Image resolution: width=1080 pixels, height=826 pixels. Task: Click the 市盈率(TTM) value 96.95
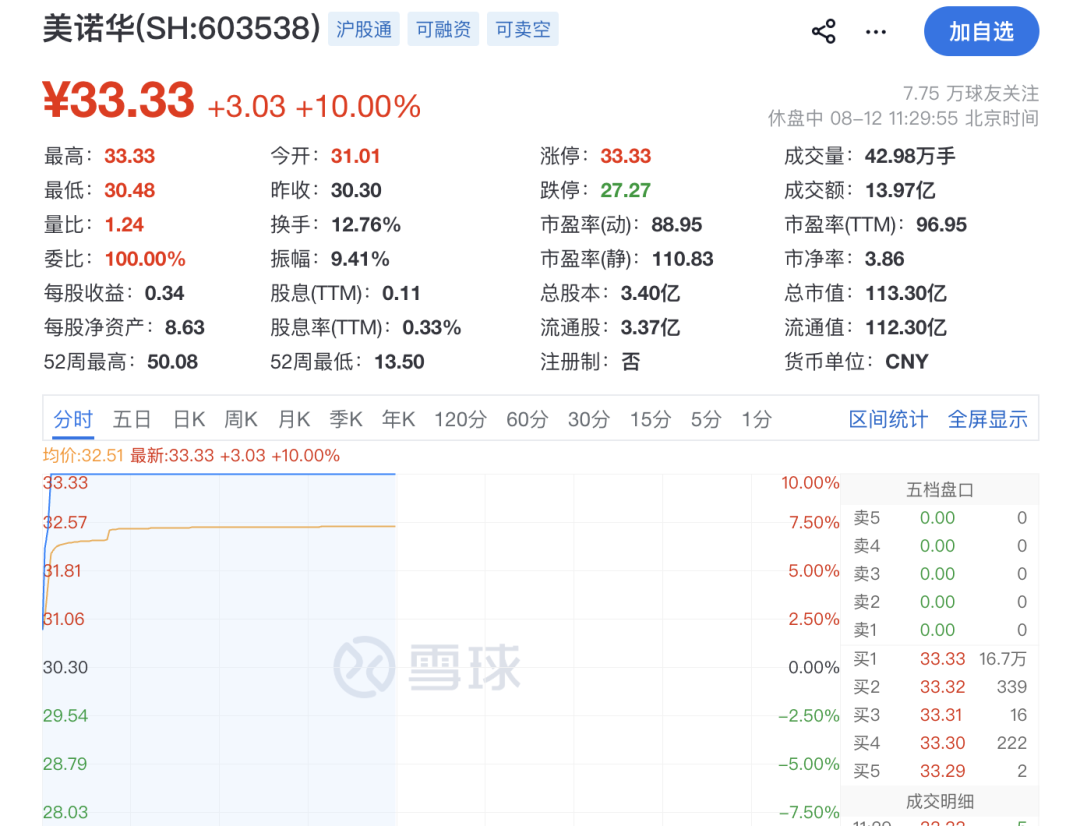[941, 225]
